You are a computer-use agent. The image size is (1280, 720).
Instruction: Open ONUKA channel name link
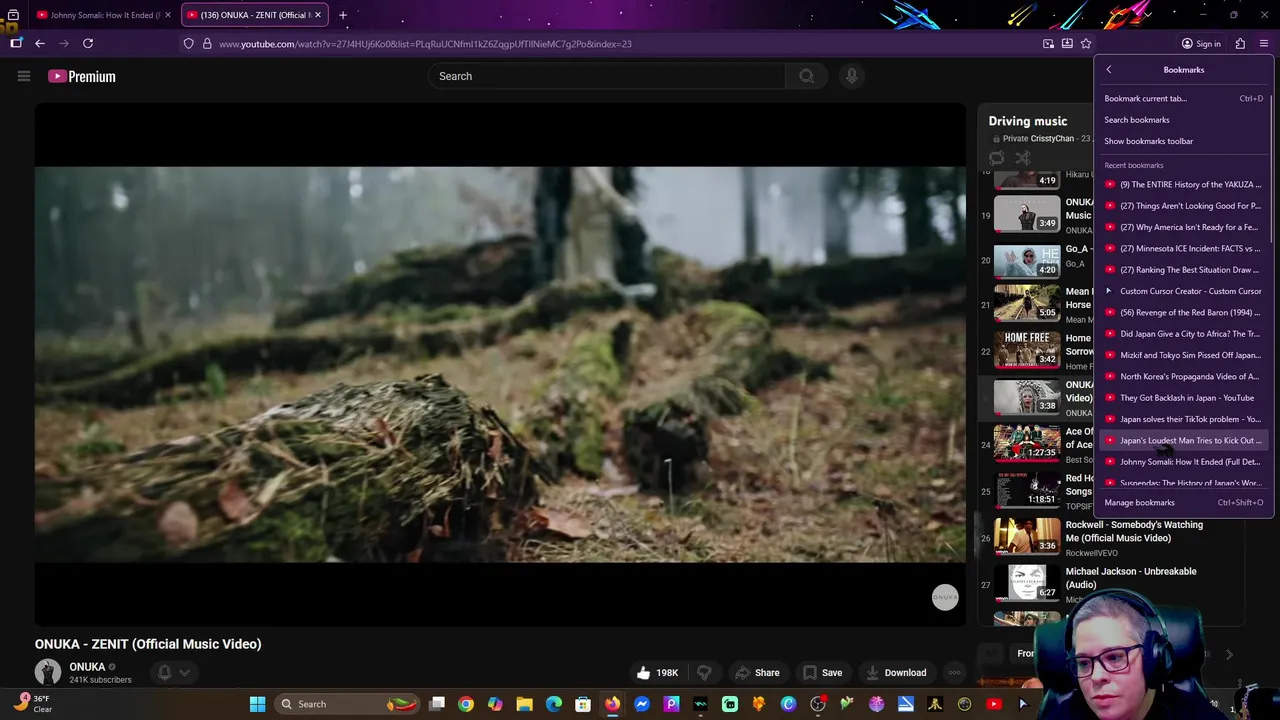point(87,667)
